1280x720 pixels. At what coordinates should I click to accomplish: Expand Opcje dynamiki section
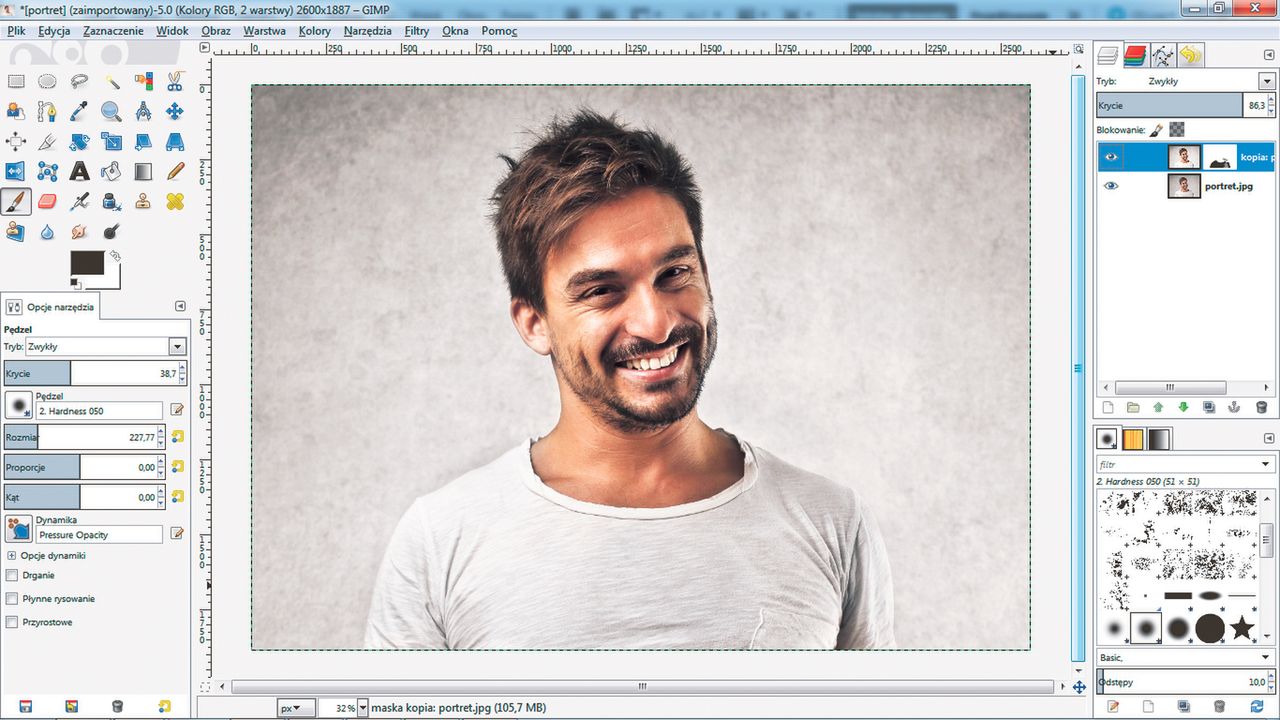(12, 555)
